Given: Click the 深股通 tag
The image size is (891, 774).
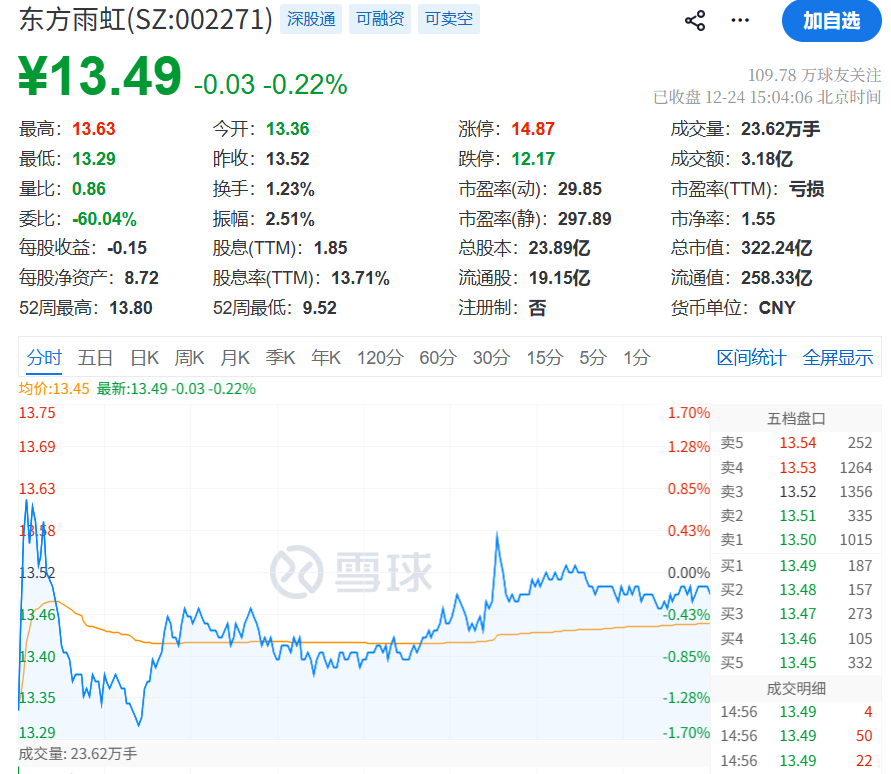Looking at the screenshot, I should (x=311, y=19).
